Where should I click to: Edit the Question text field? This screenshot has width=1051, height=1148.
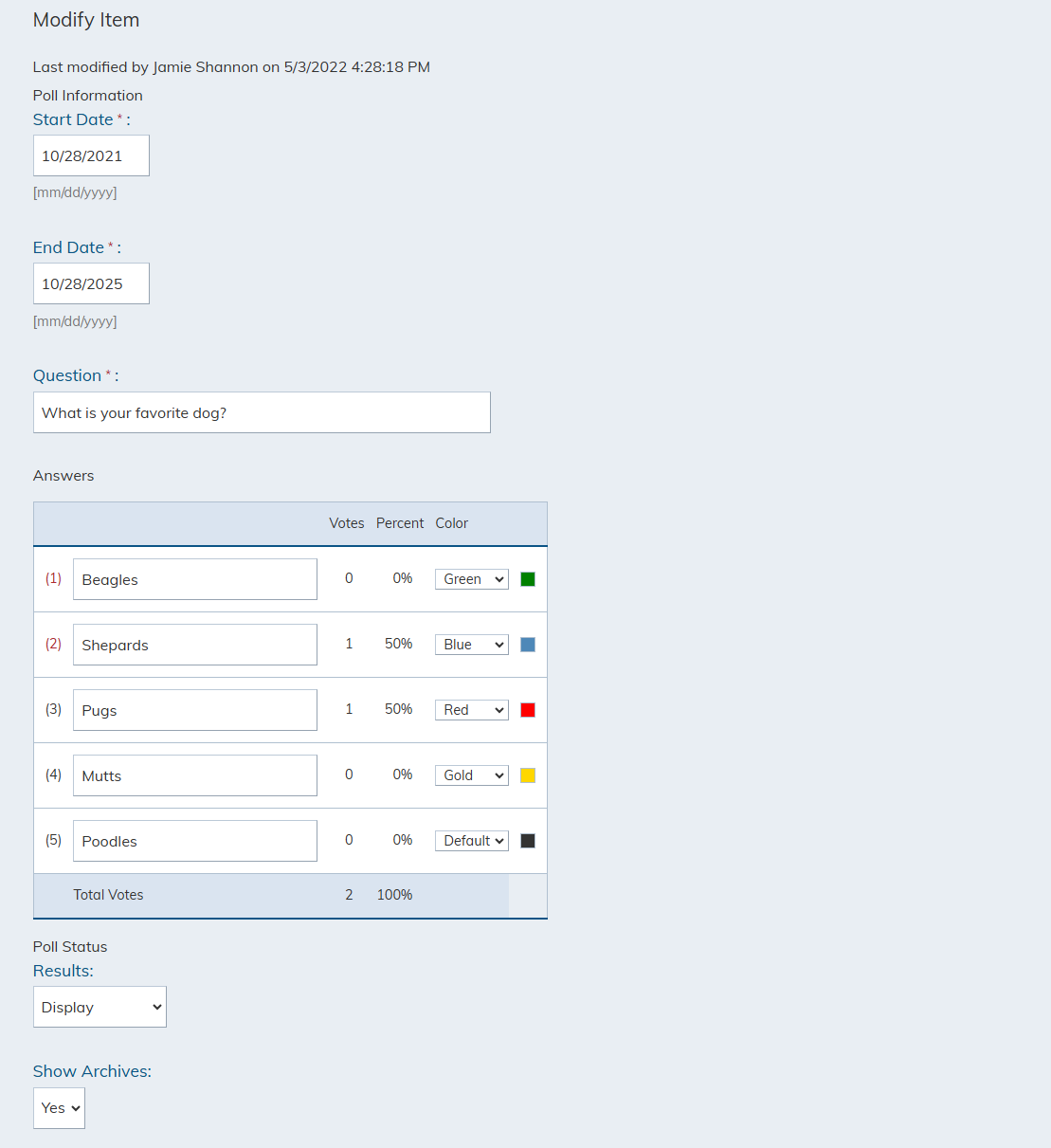pos(262,412)
